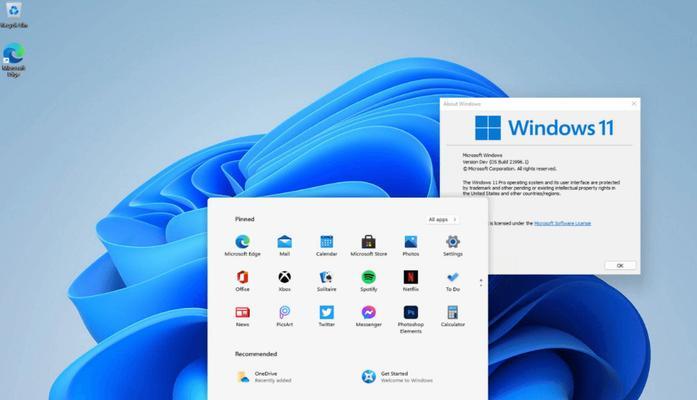Launch Netflix
Viewport: 697px width, 400px height.
(411, 280)
